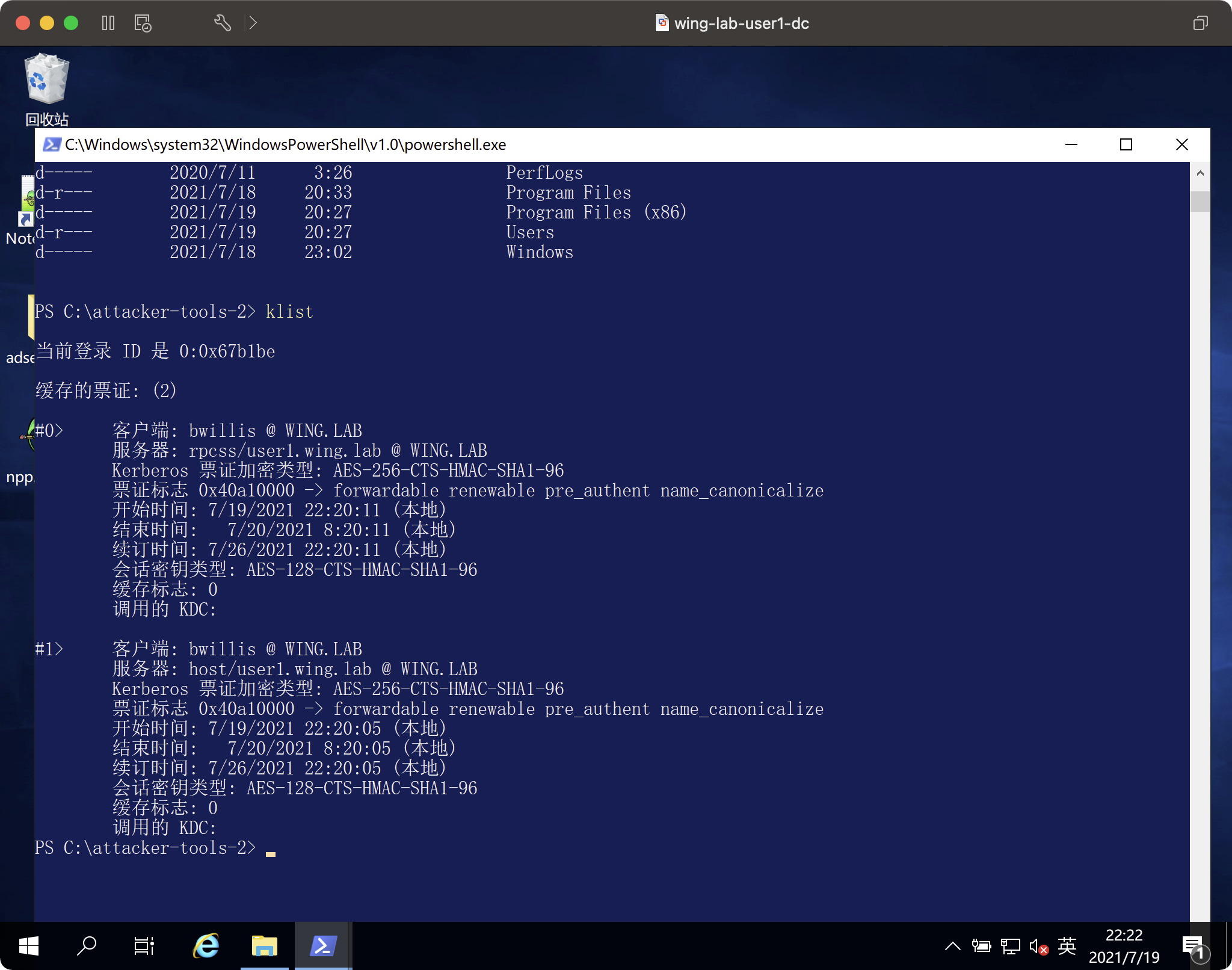Close the wing-lab-user1-dc VM window
Viewport: 1232px width, 970px height.
click(x=23, y=23)
